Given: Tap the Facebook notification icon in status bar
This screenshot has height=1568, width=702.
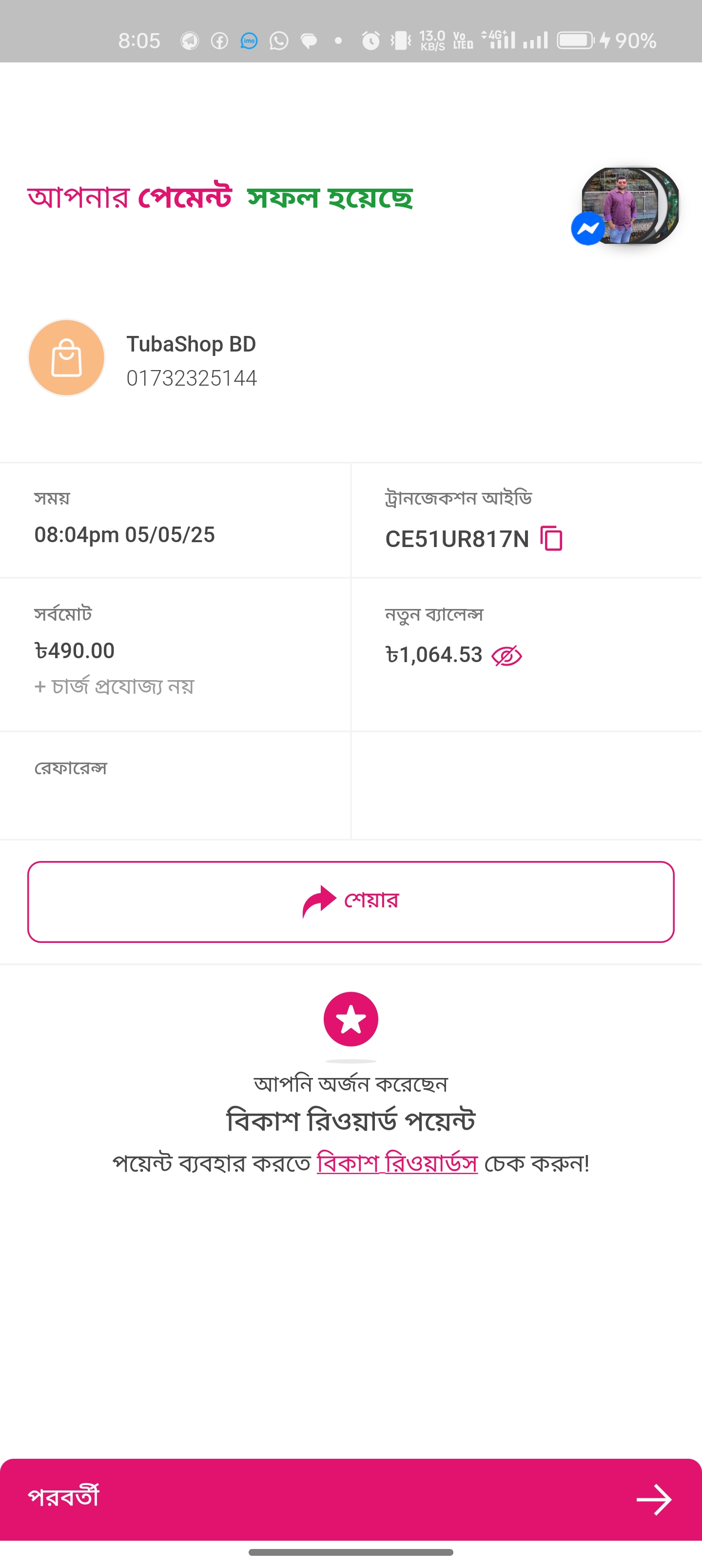Looking at the screenshot, I should [x=219, y=41].
